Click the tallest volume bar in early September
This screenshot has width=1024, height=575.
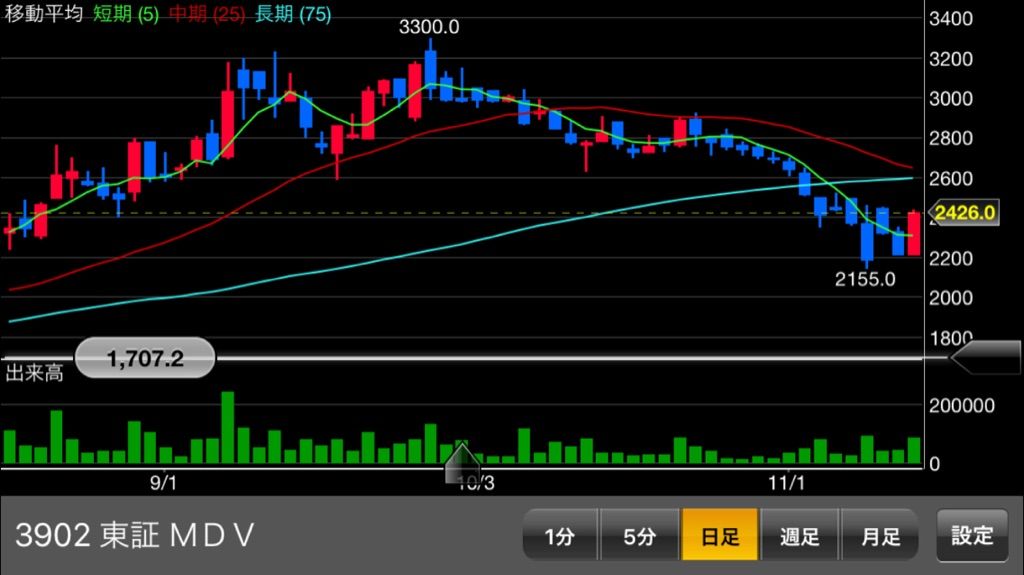point(227,427)
